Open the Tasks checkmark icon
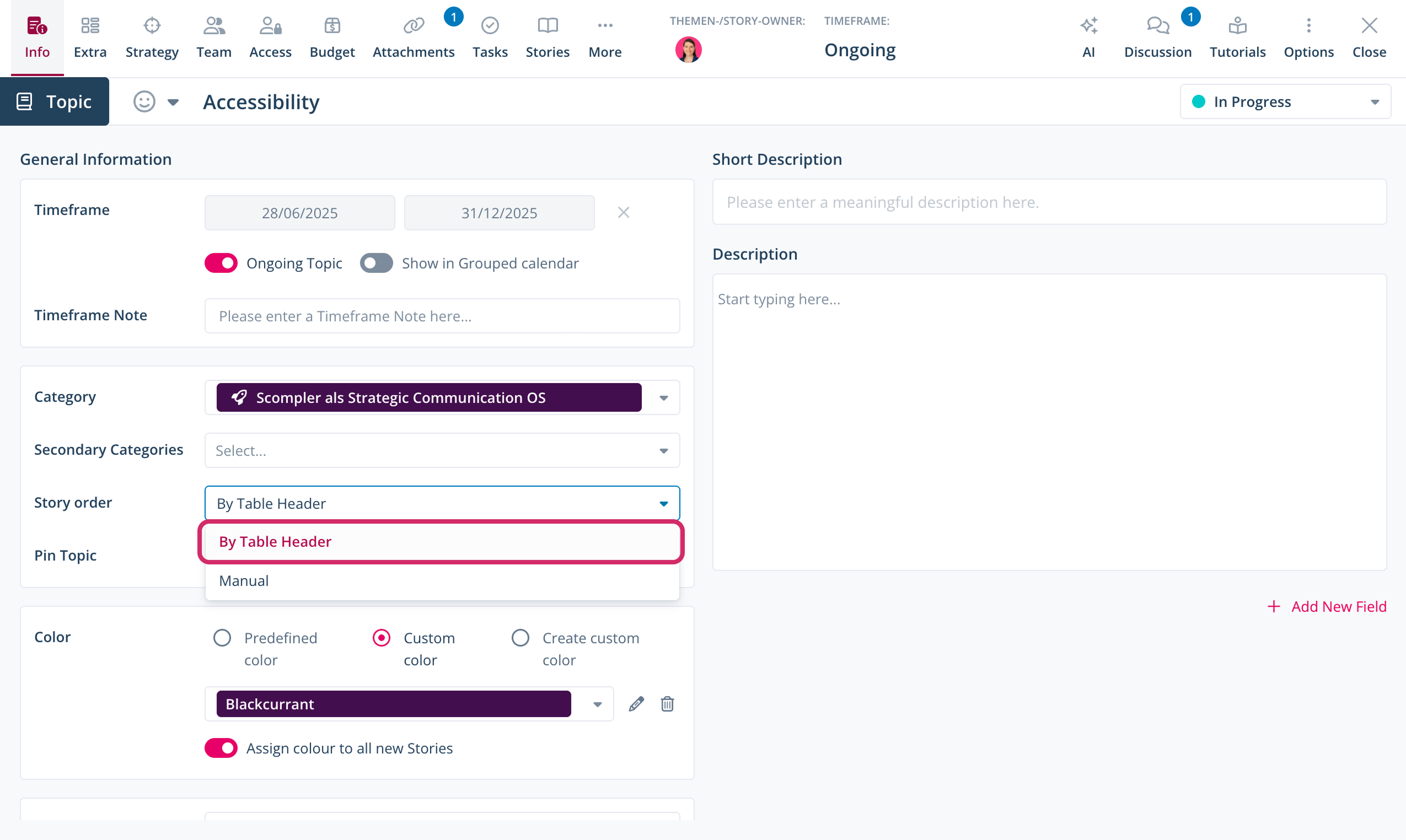Screen dimensions: 1406x840 (490, 25)
